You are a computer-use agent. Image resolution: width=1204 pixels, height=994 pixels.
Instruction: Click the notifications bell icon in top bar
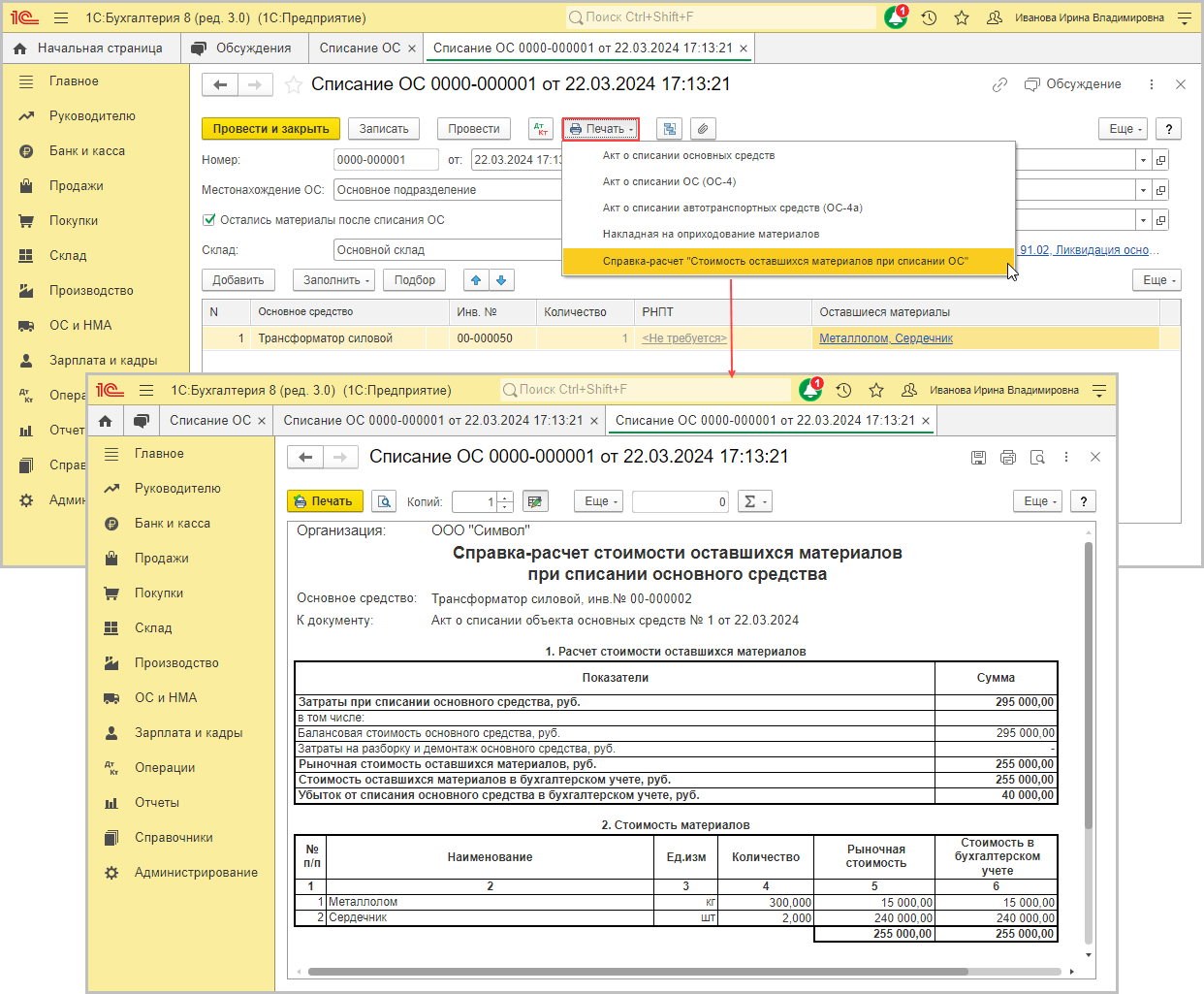click(x=896, y=17)
